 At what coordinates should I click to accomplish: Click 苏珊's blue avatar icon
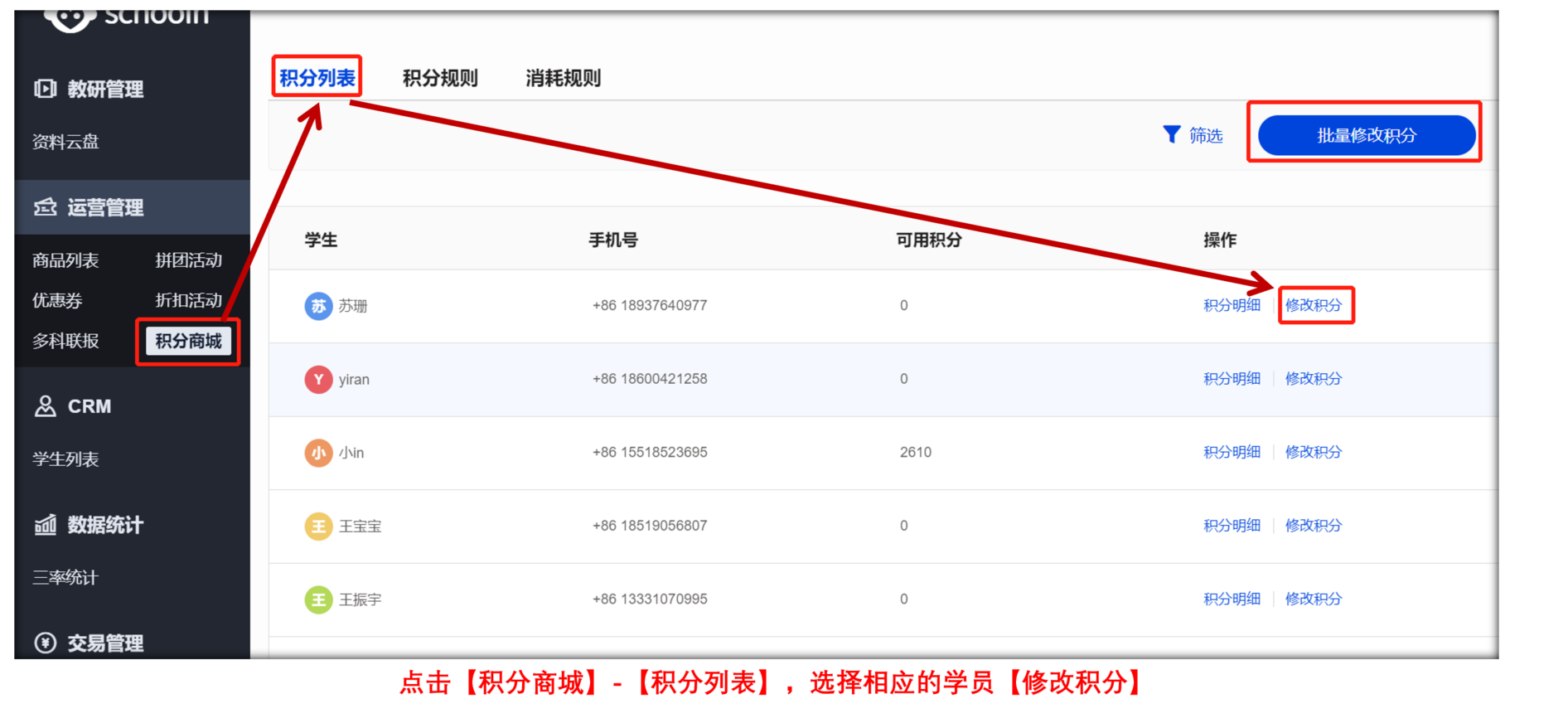[x=318, y=306]
